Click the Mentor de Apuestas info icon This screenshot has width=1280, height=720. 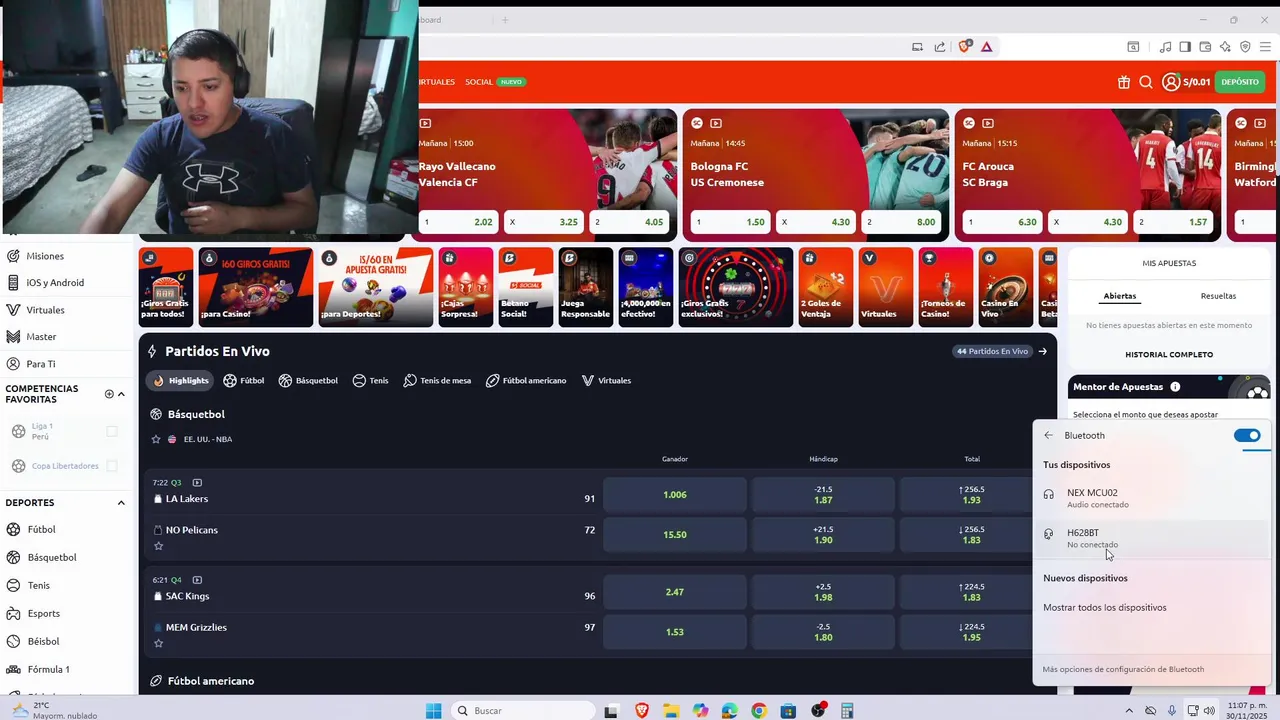coord(1175,387)
